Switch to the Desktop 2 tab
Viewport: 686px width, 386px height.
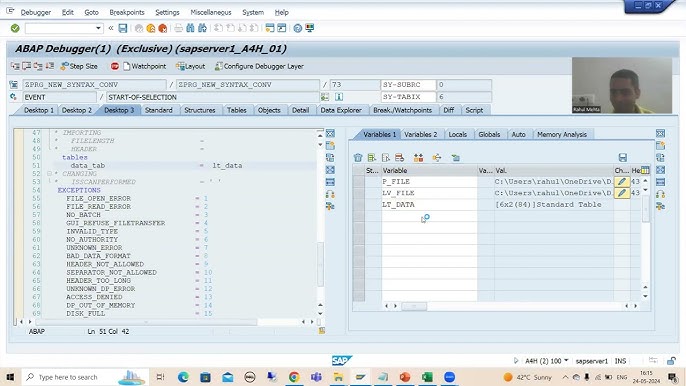pos(77,110)
